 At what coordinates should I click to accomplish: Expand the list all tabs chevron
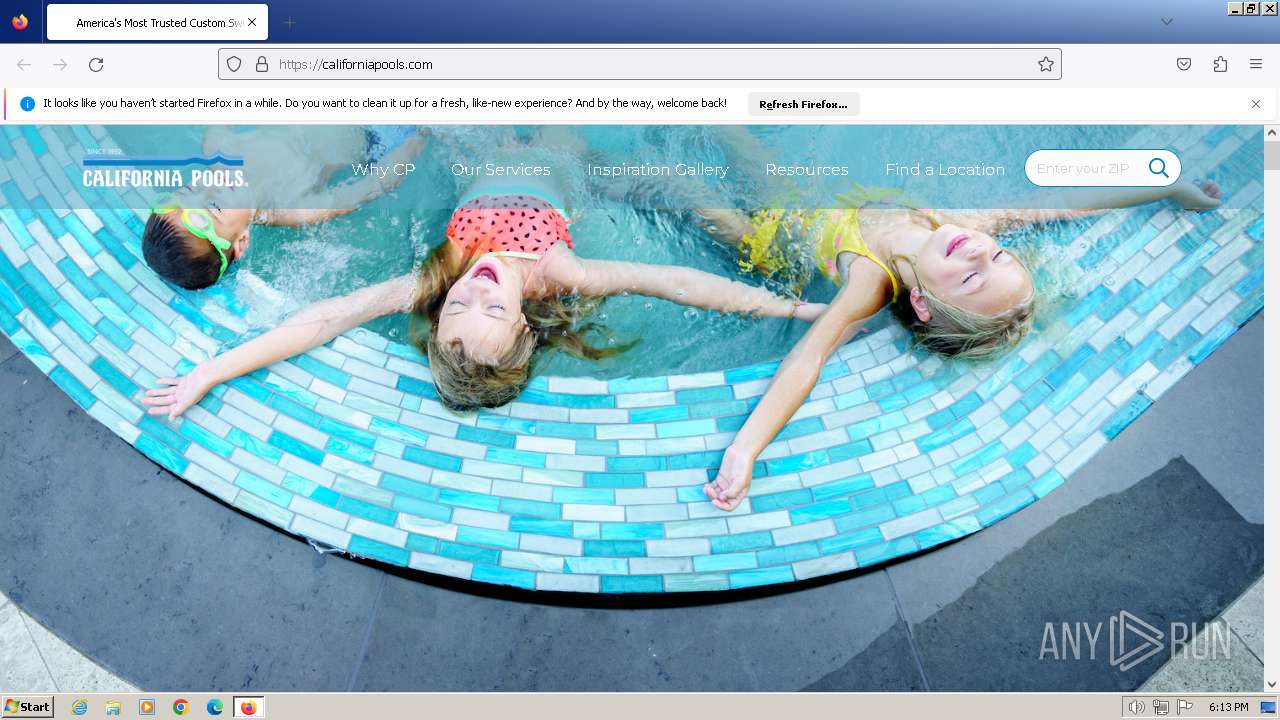pyautogui.click(x=1166, y=22)
